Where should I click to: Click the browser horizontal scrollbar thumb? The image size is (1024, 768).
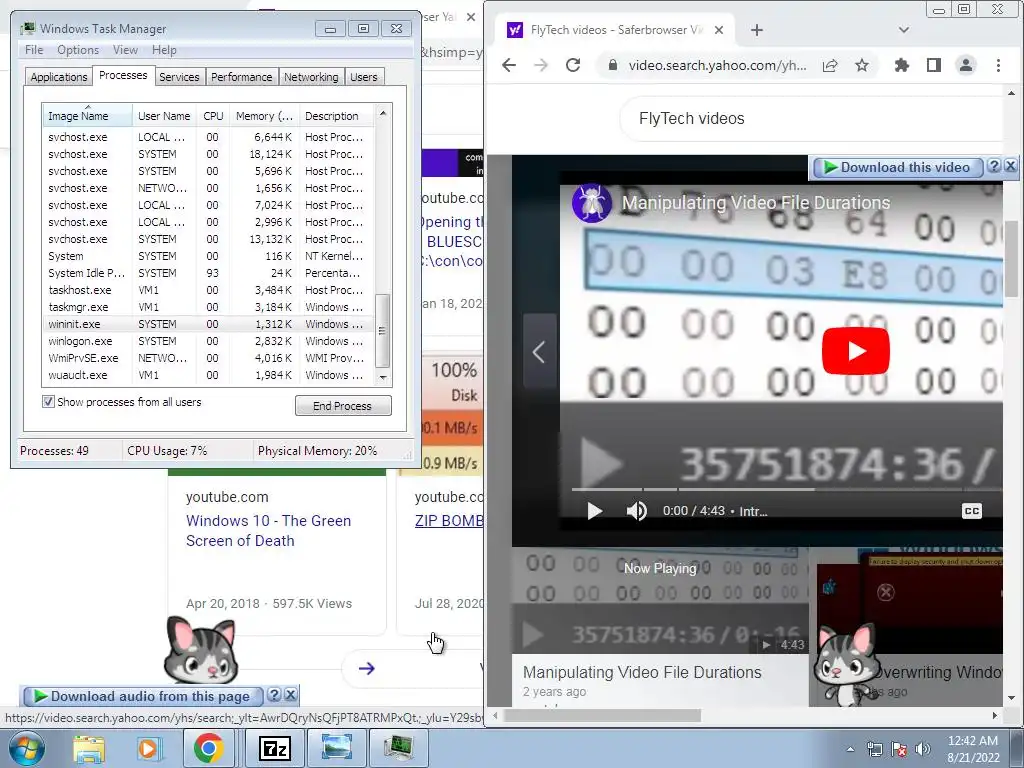(602, 716)
